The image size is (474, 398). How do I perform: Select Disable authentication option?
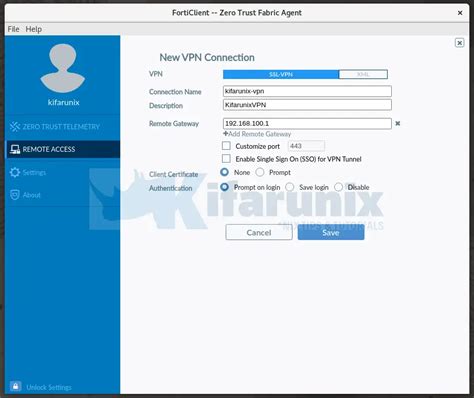339,187
